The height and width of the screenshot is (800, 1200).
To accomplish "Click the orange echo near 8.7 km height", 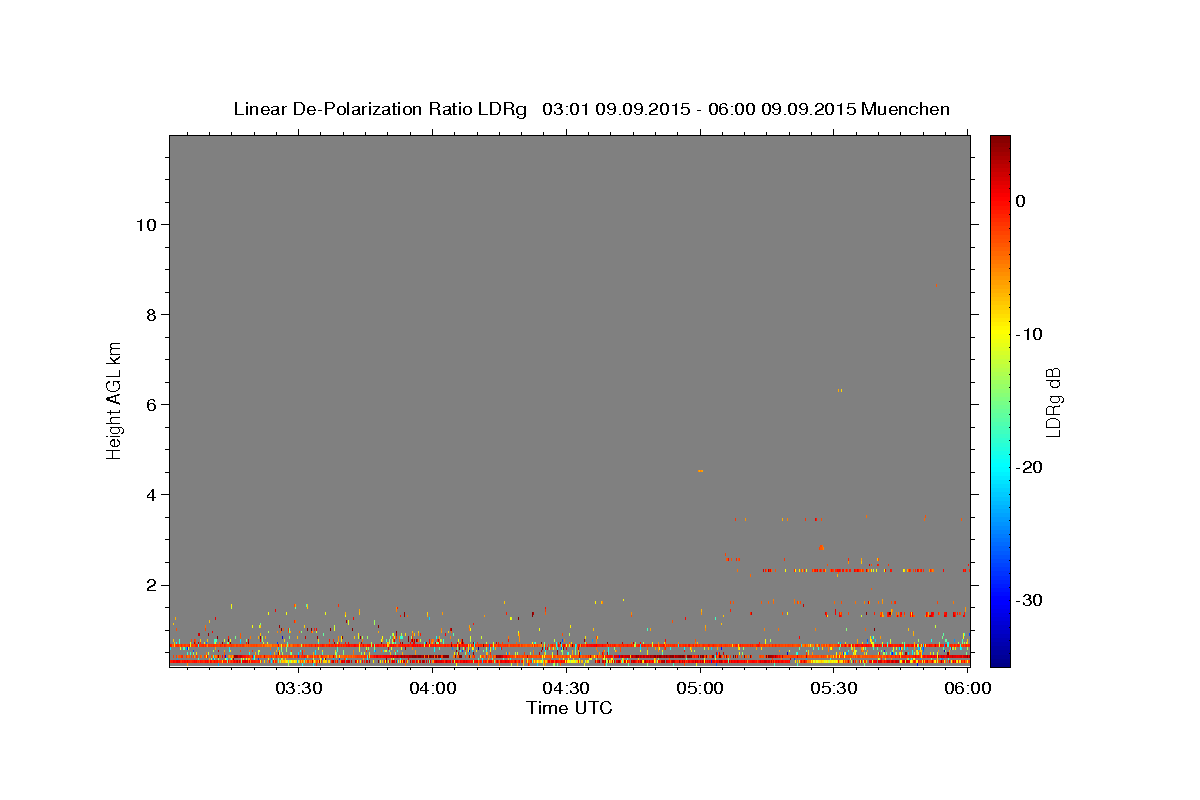I will (936, 285).
